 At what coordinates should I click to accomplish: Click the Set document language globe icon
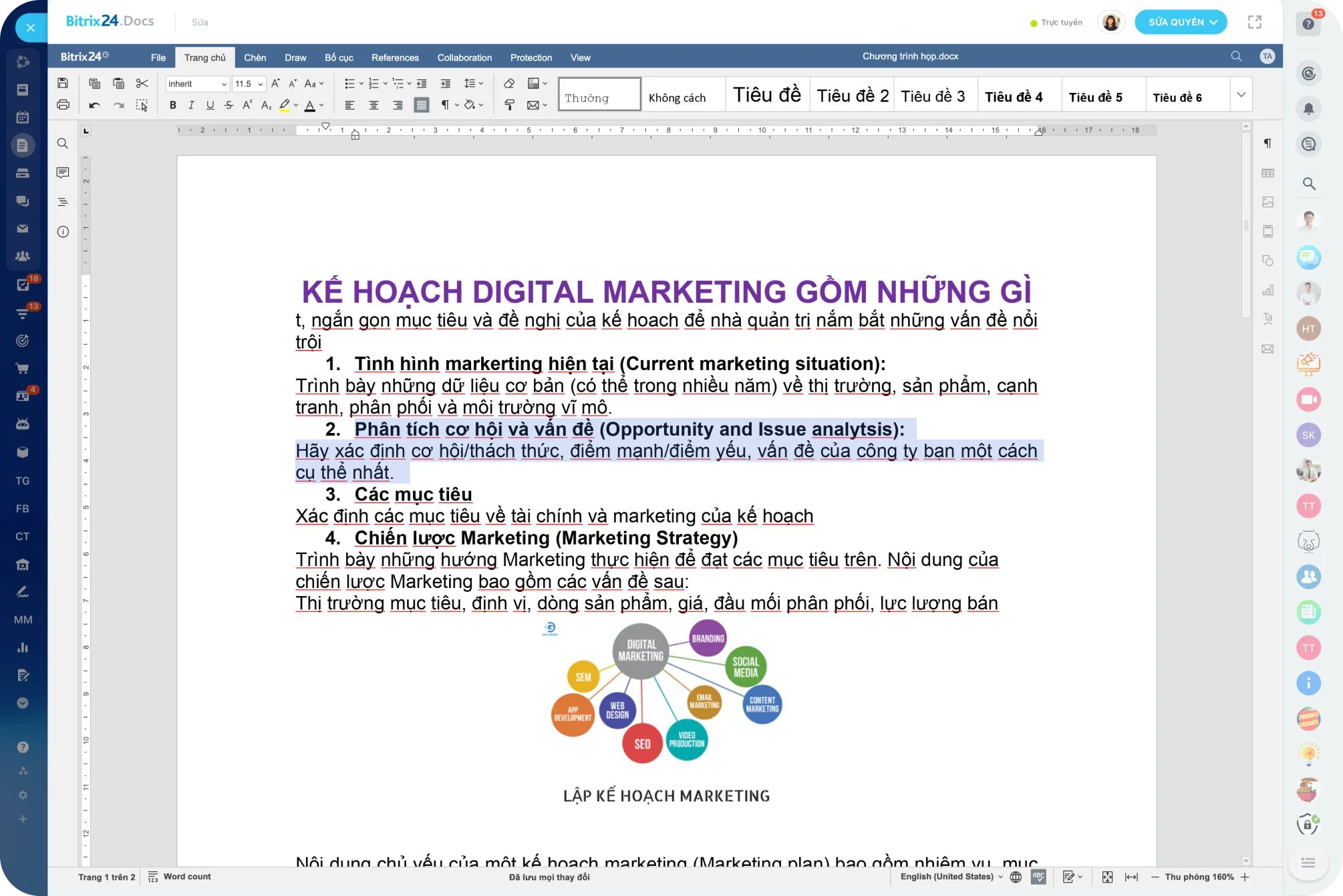pyautogui.click(x=1016, y=877)
